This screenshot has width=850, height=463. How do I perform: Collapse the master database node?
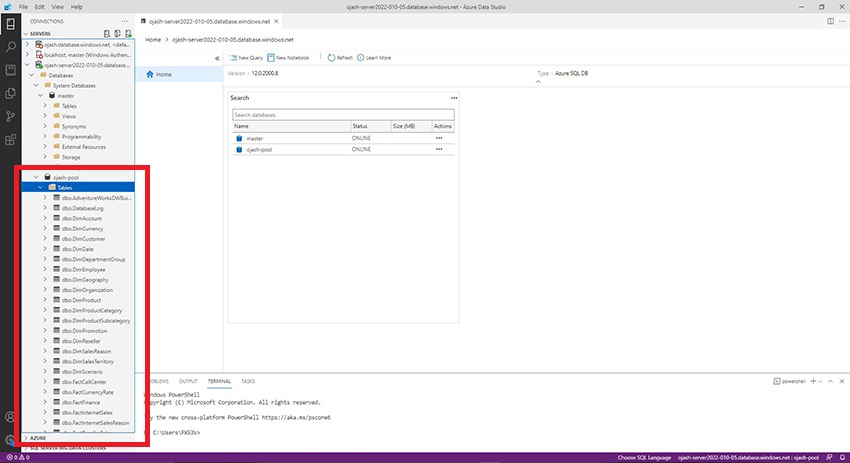pos(40,95)
